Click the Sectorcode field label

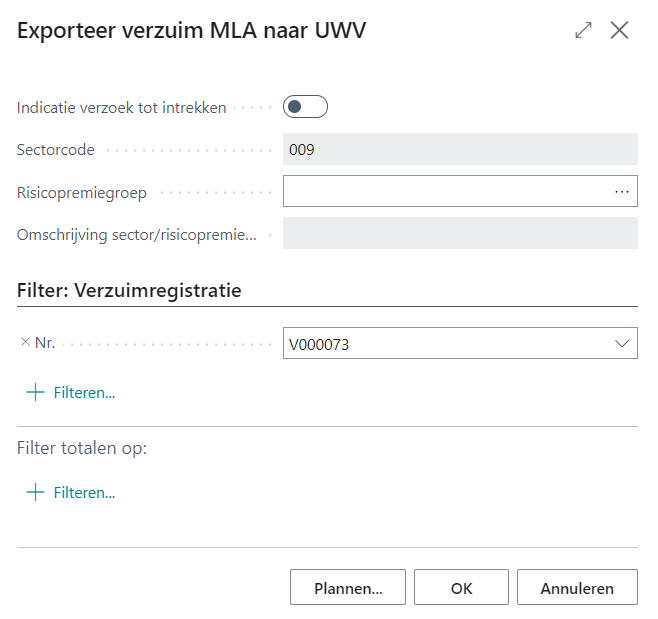(x=56, y=150)
